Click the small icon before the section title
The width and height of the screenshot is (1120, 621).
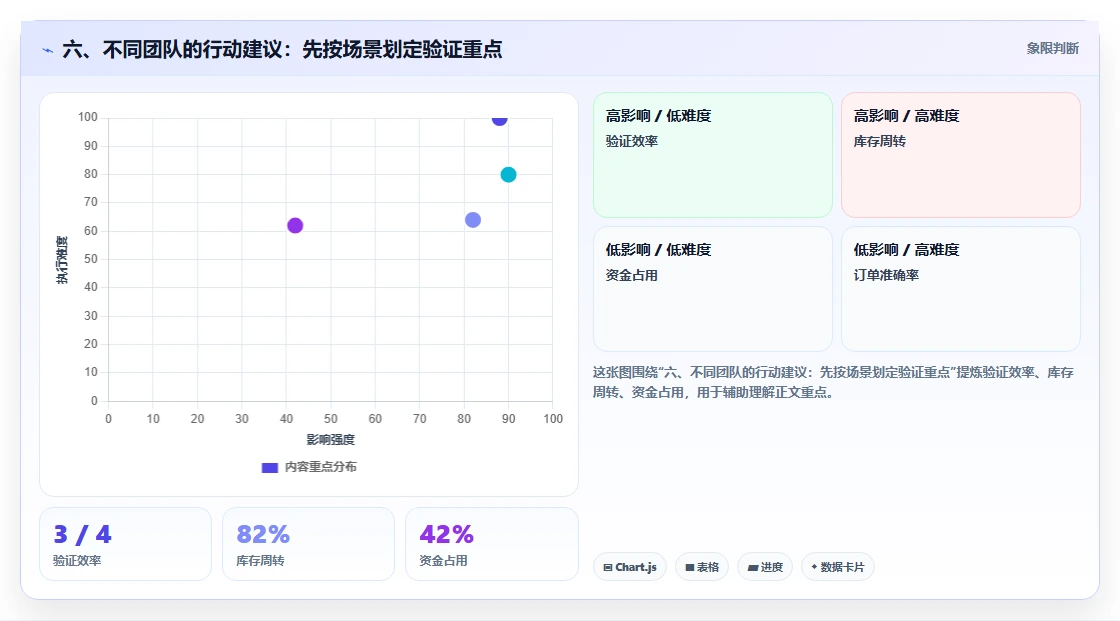(48, 50)
